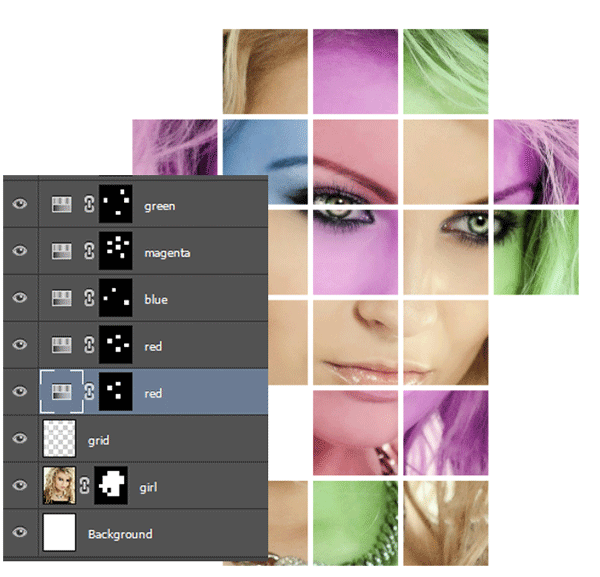Select the grid layer's transparent thumbnail
This screenshot has width=600, height=577.
(x=59, y=440)
